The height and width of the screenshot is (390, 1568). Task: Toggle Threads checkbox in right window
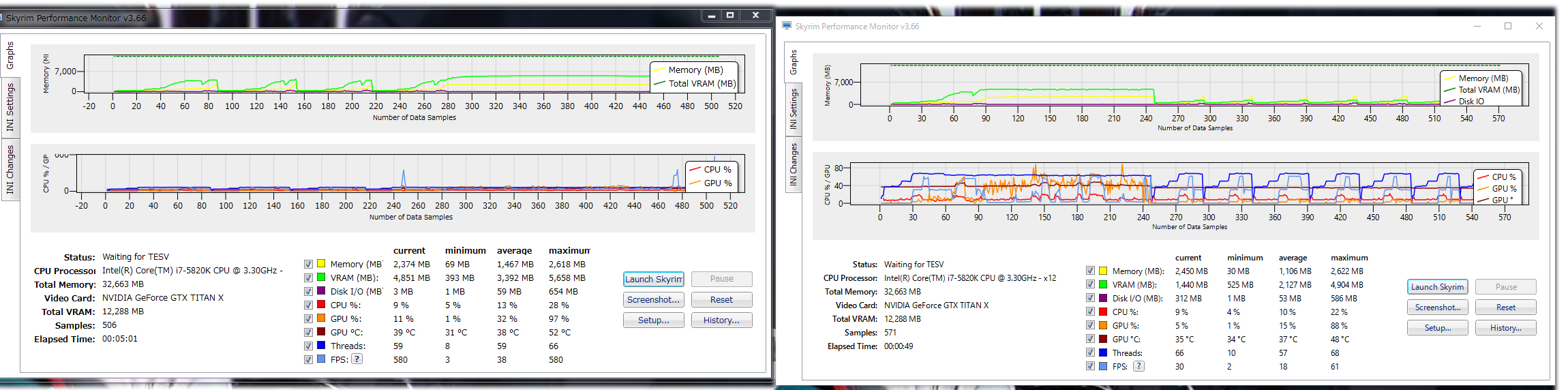(x=1090, y=352)
